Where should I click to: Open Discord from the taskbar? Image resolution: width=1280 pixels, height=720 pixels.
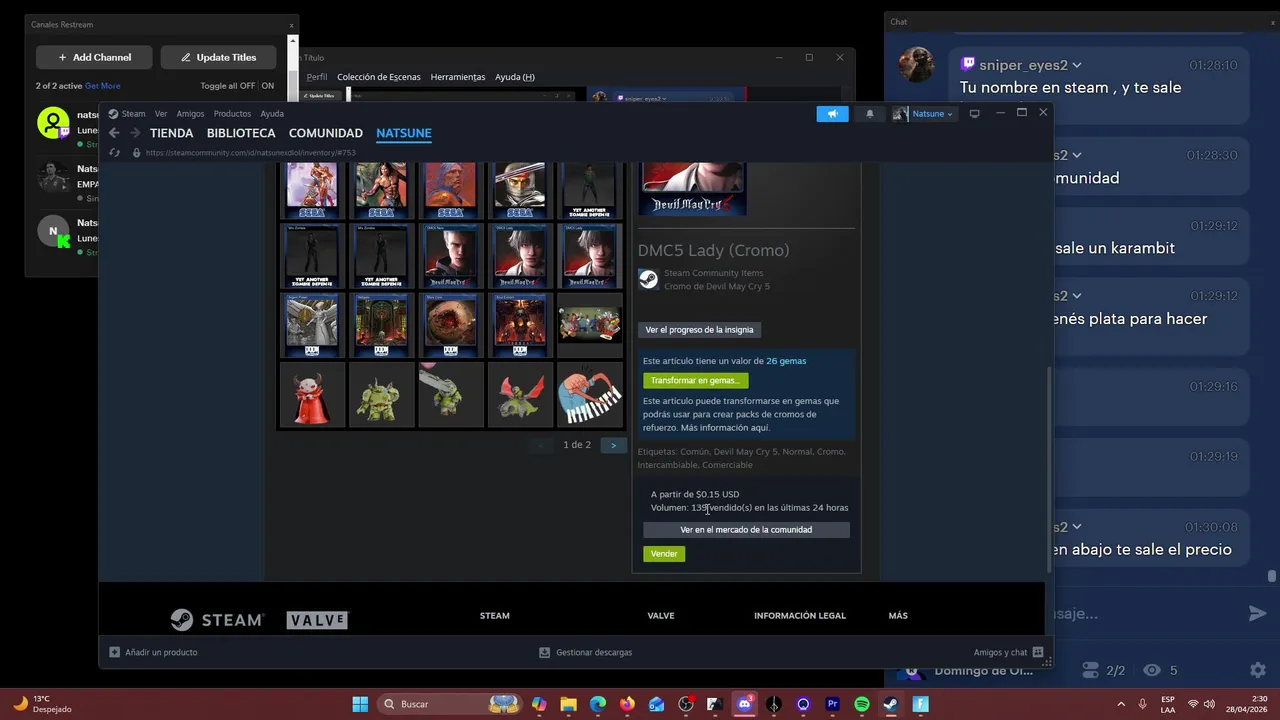[x=745, y=704]
